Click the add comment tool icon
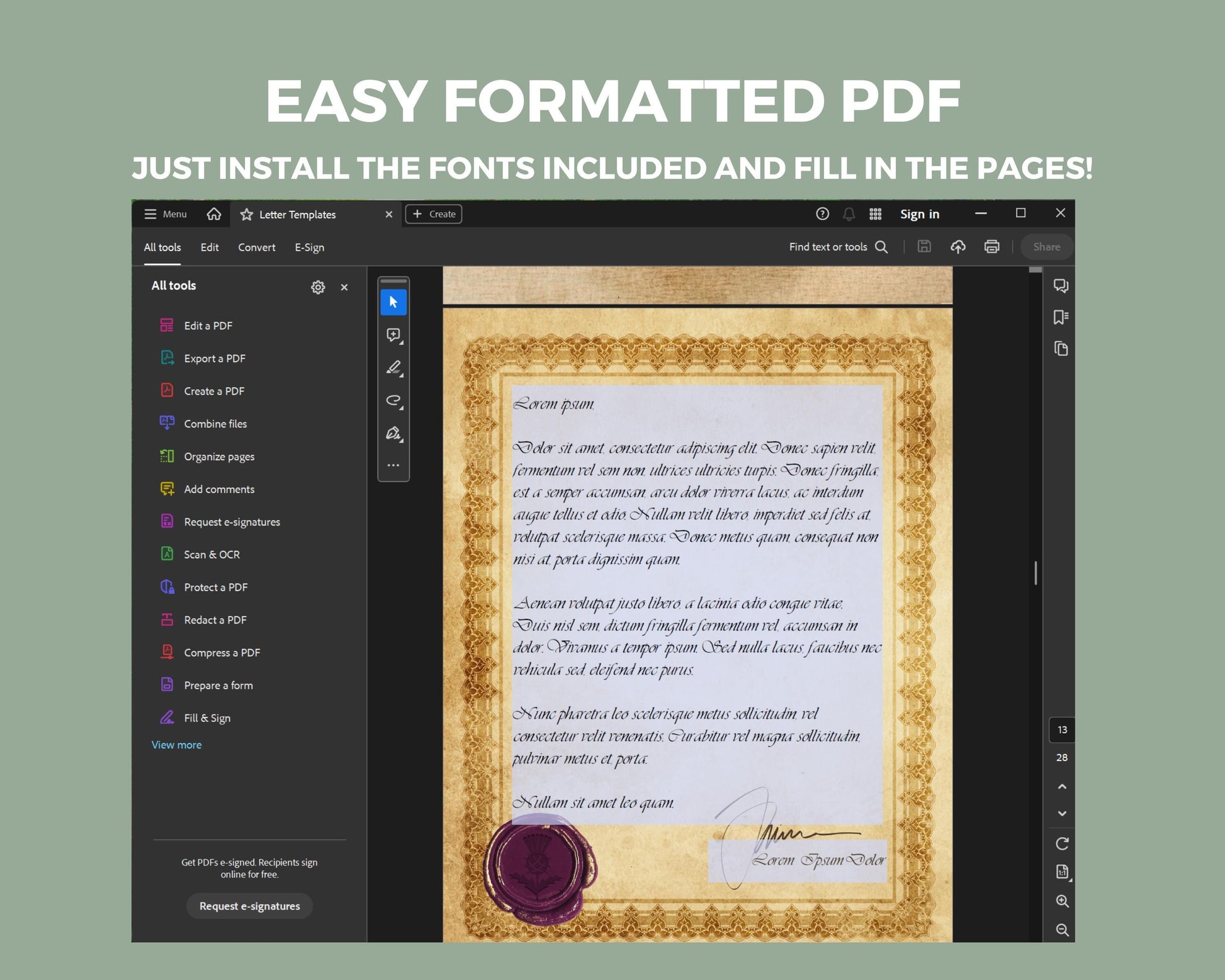 coord(393,335)
